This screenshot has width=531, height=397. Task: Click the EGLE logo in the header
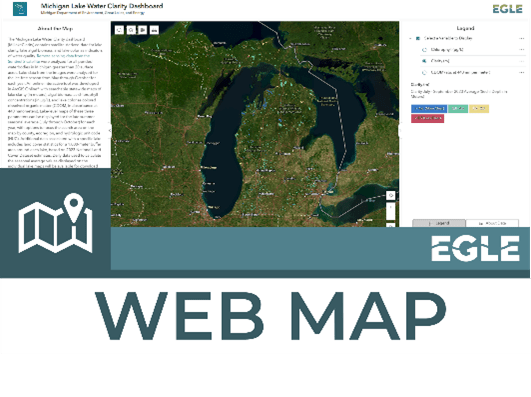point(507,9)
